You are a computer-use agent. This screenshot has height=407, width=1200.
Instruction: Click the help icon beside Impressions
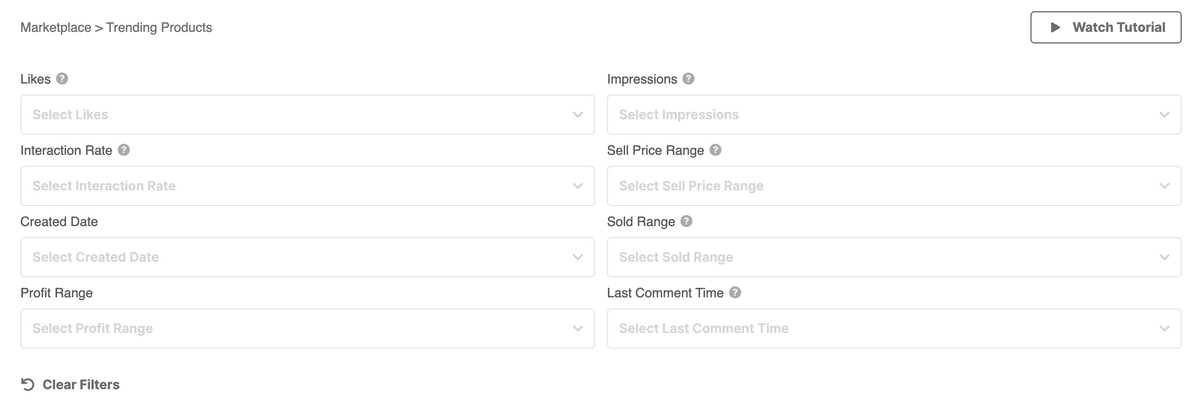coord(689,79)
